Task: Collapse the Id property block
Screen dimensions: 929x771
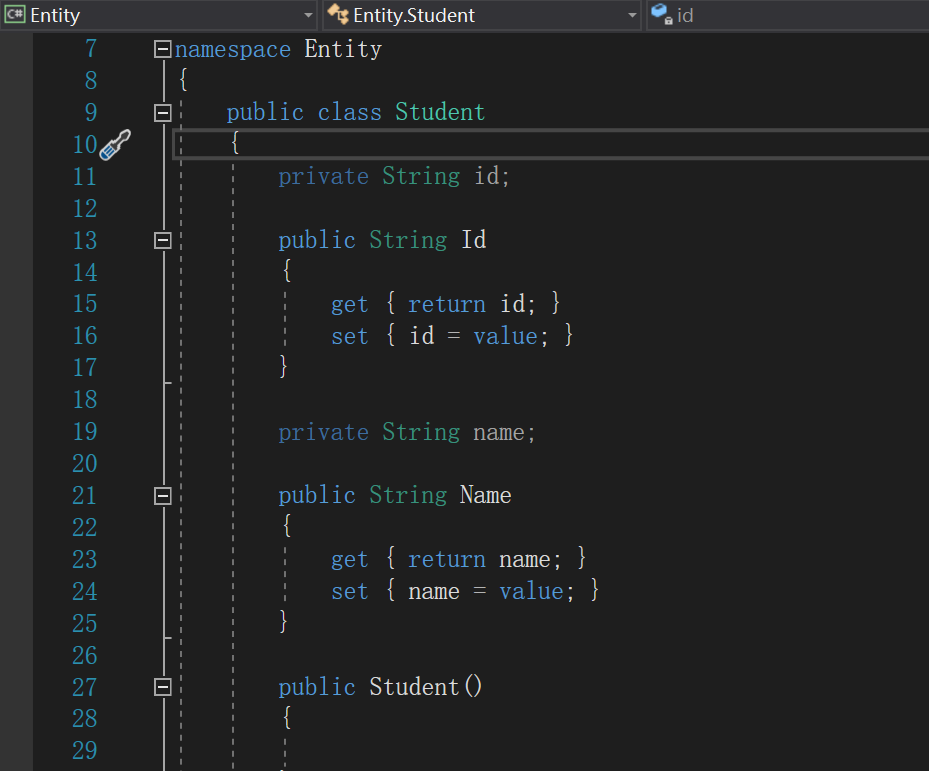Action: click(162, 240)
